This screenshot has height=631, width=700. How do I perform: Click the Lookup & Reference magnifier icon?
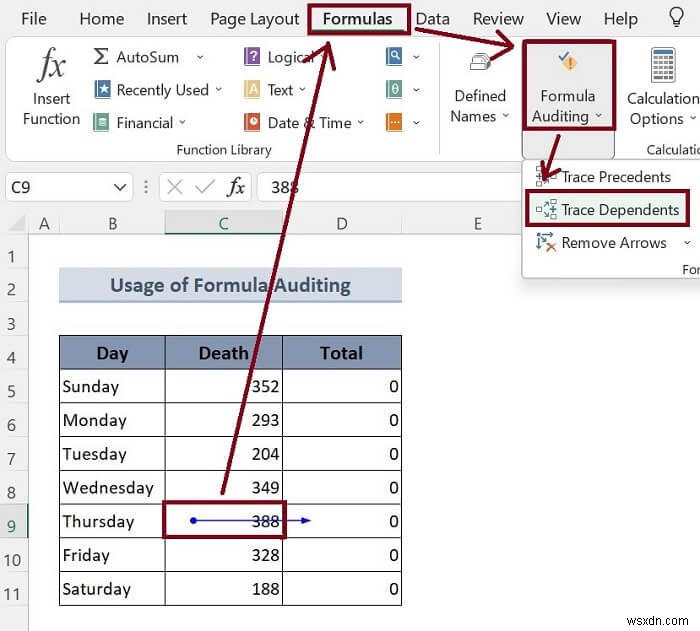coord(394,57)
